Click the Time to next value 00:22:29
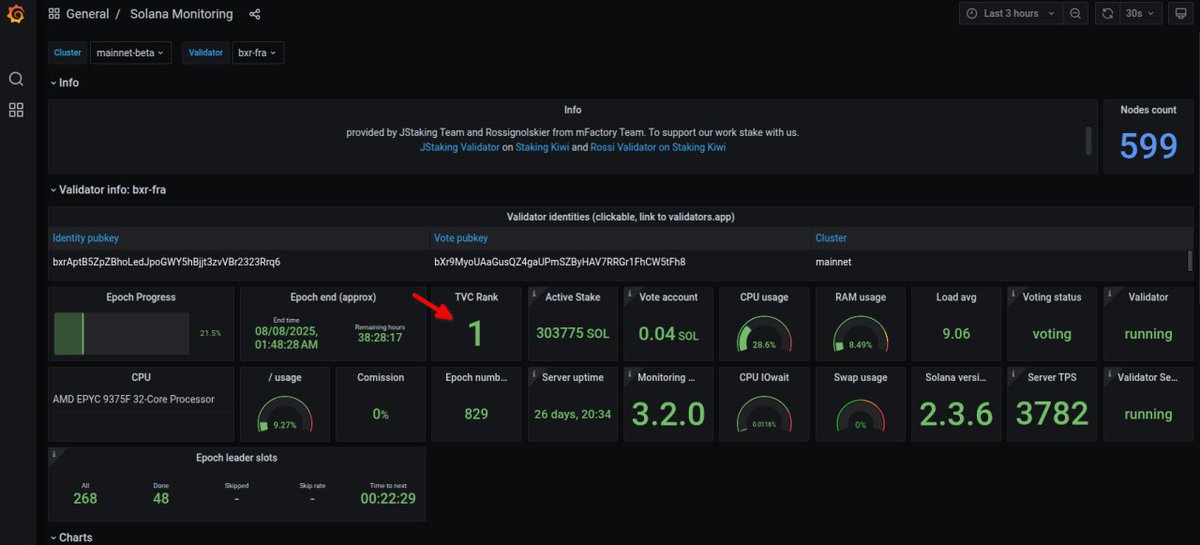Viewport: 1200px width, 545px height. pos(387,498)
